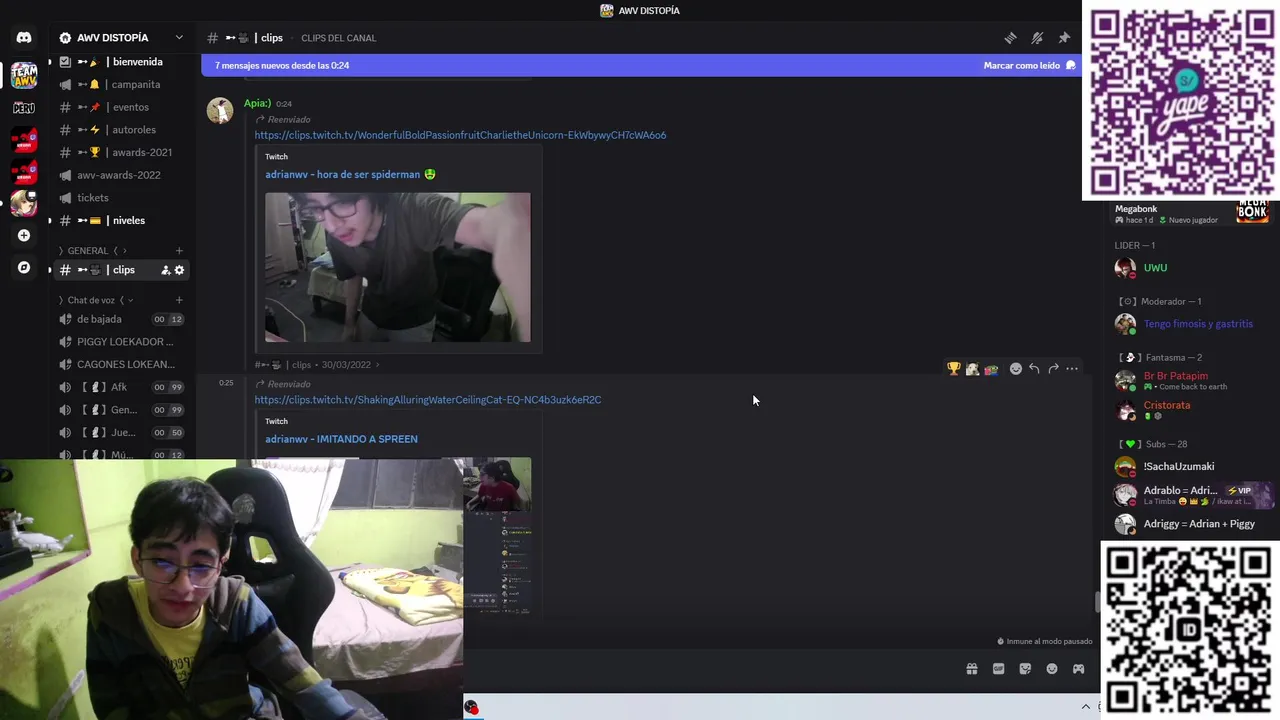The height and width of the screenshot is (720, 1280).
Task: Join CAGONES LOKEAN voice channel
Action: click(x=120, y=365)
